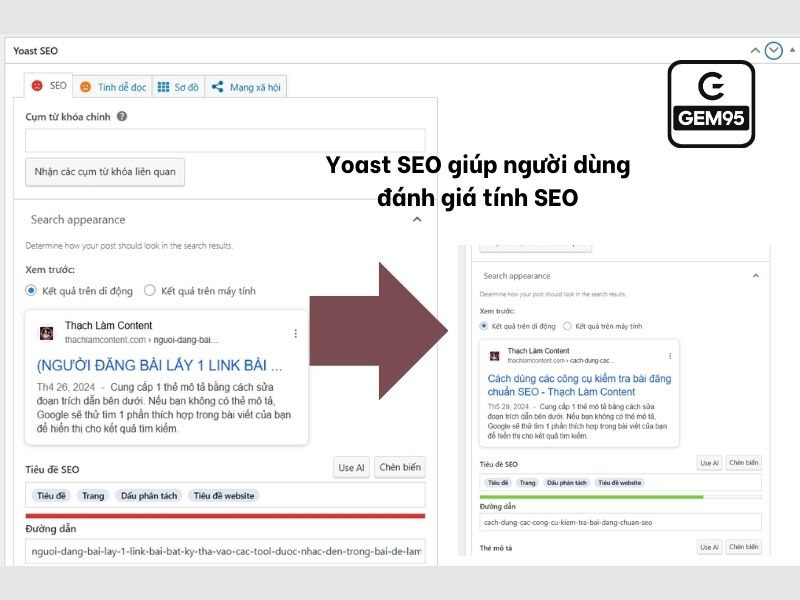Open the SEO tab with the red face

(49, 85)
